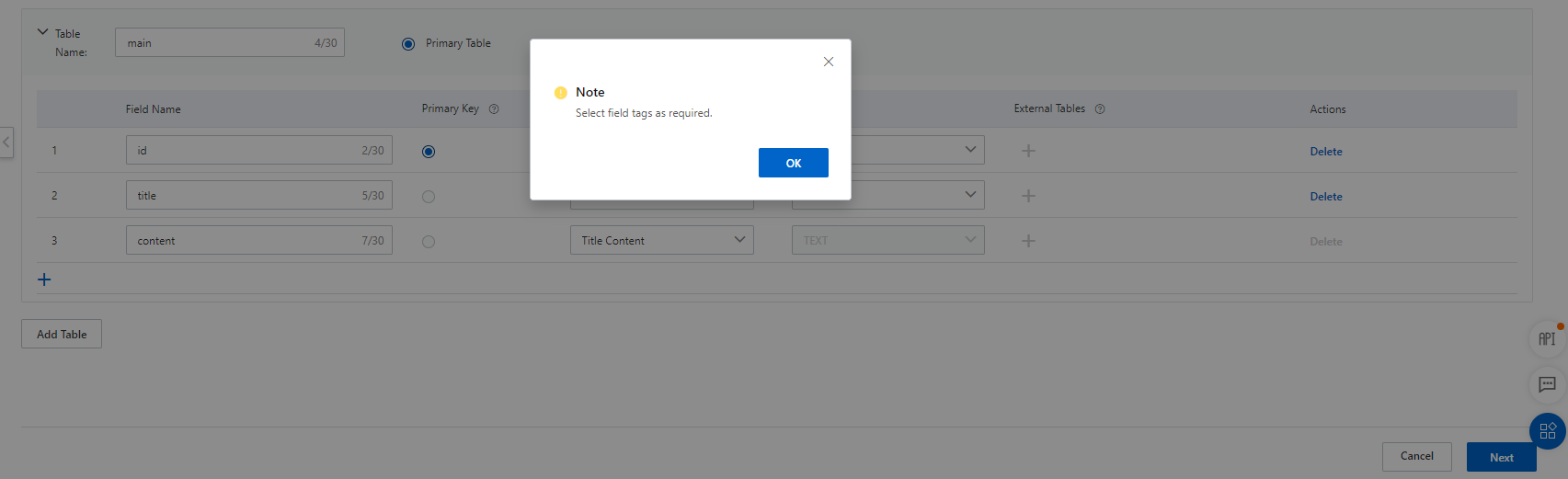Click External Tables help question icon
1568x479 pixels.
click(x=1100, y=109)
